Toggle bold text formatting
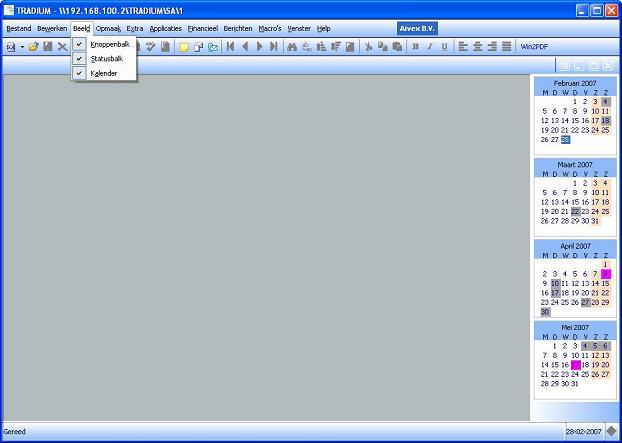 click(x=415, y=47)
